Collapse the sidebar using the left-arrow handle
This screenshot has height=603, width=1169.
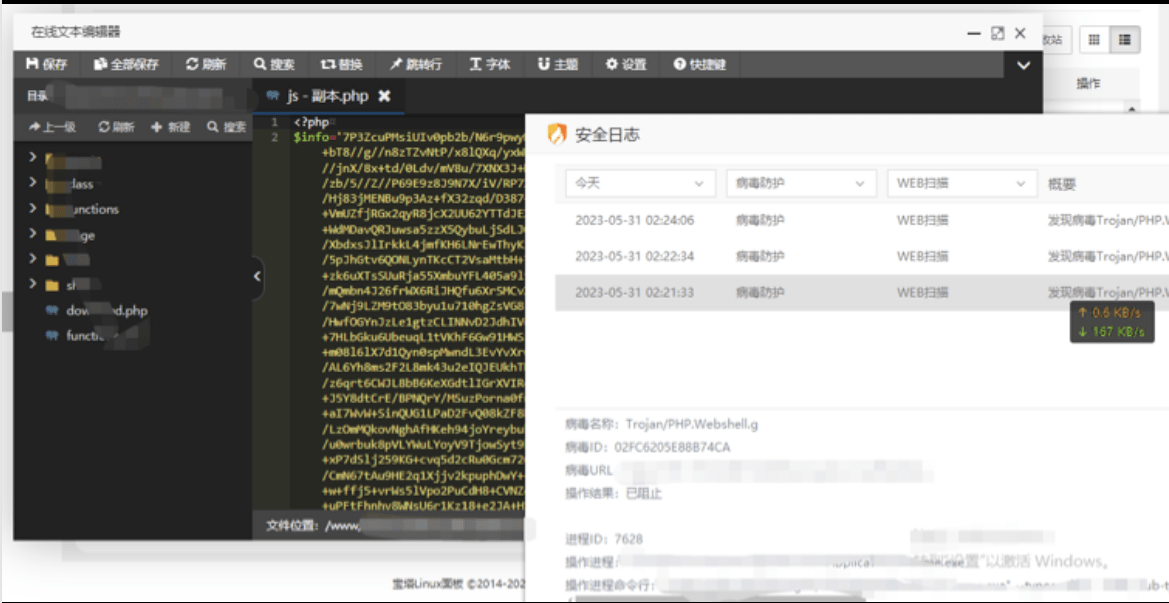pyautogui.click(x=257, y=277)
